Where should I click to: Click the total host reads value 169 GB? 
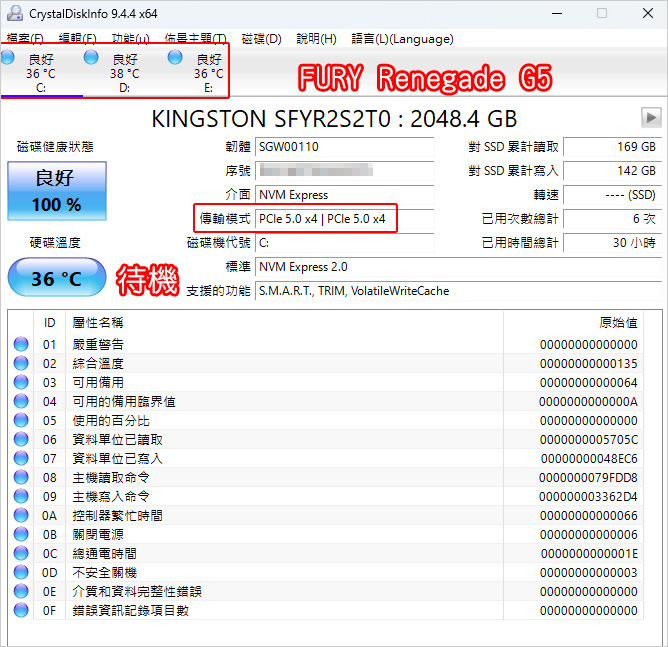(x=613, y=147)
